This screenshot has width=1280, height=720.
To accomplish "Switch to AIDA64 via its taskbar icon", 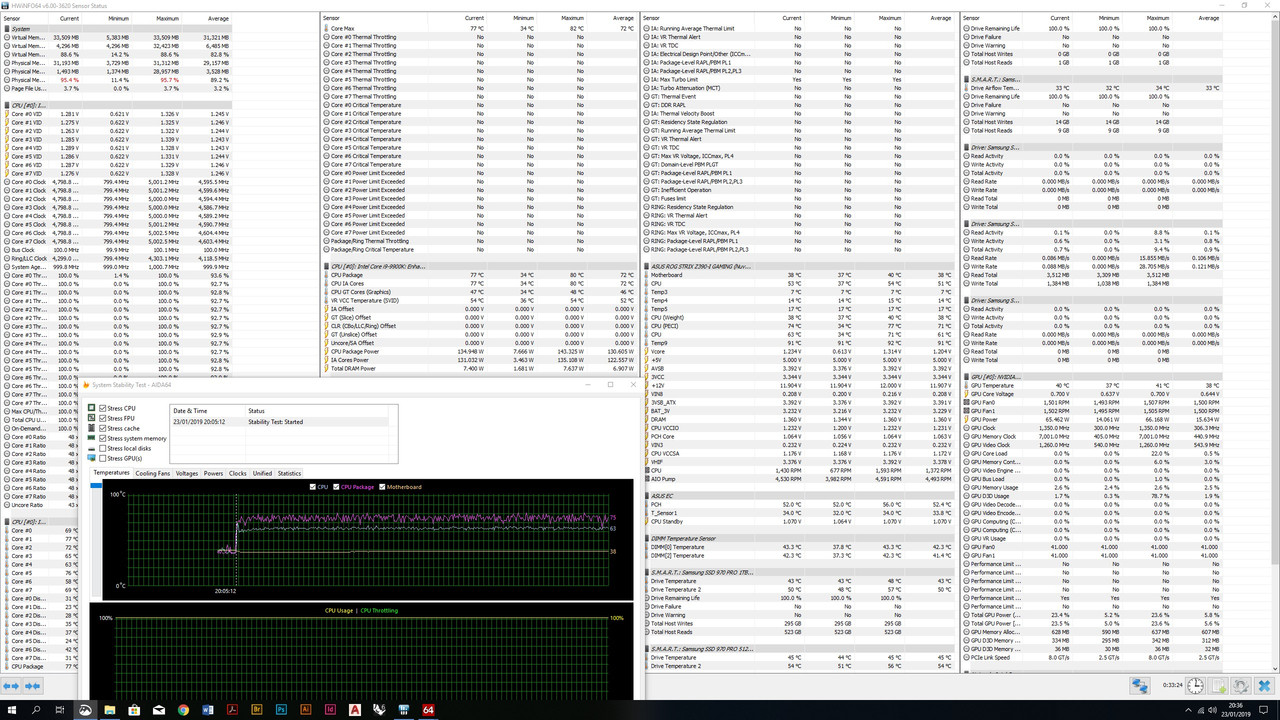I will point(428,709).
